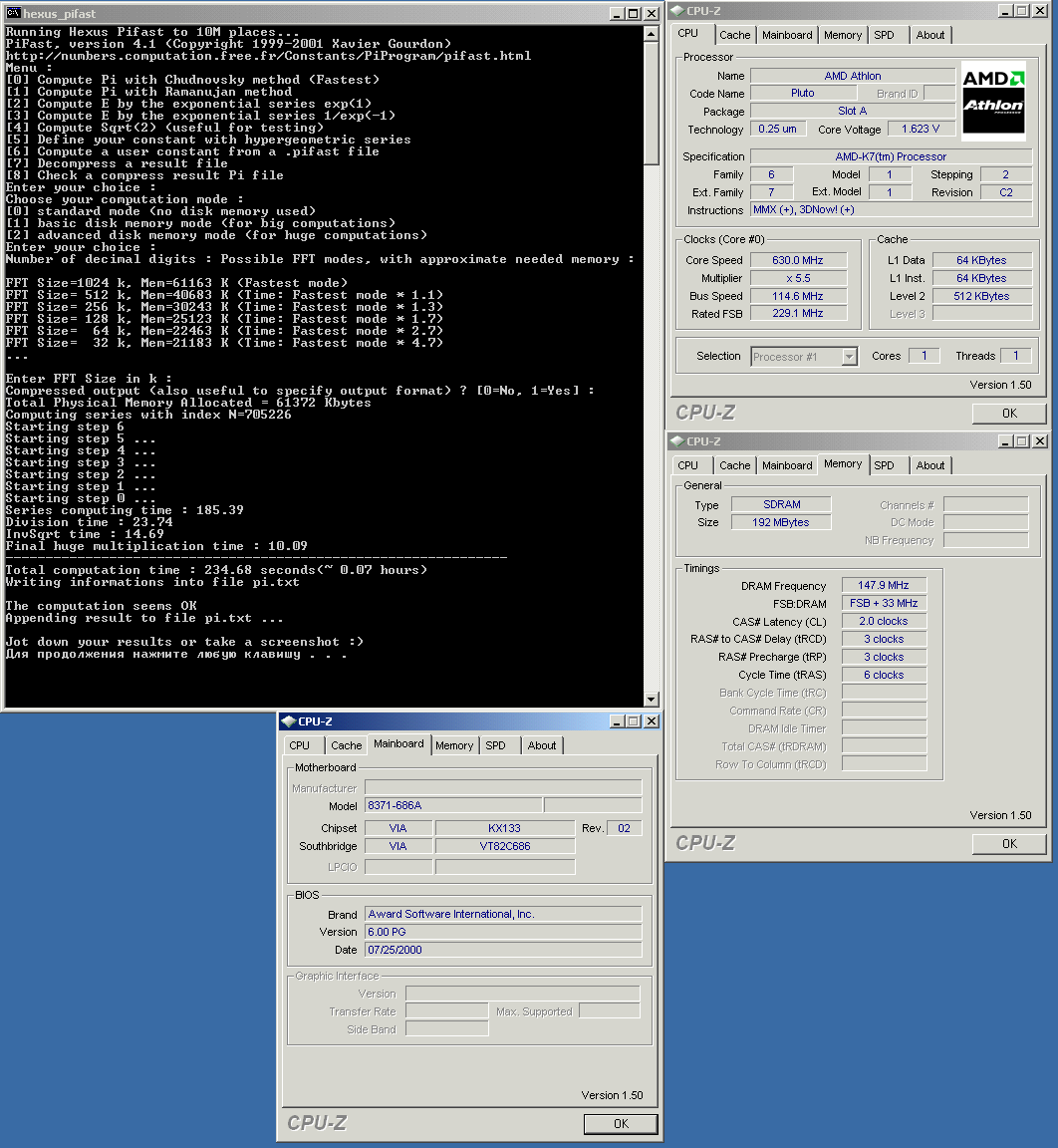The width and height of the screenshot is (1058, 1148).
Task: Click the Rated FSB value '229.1 MHz'
Action: point(798,313)
